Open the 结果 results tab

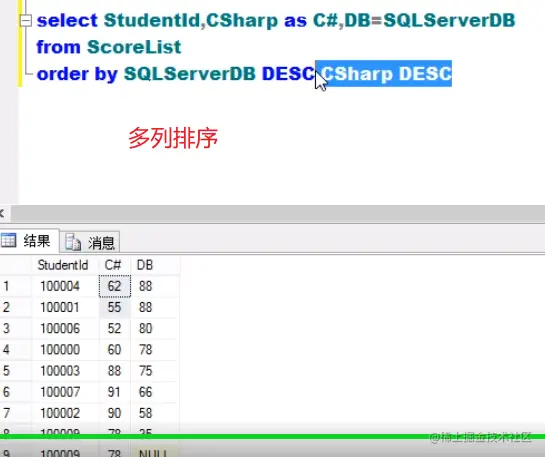click(x=30, y=240)
